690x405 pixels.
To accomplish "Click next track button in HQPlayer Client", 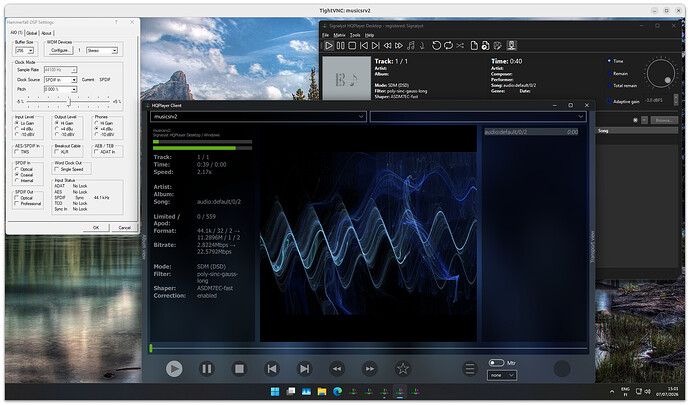I will 304,368.
